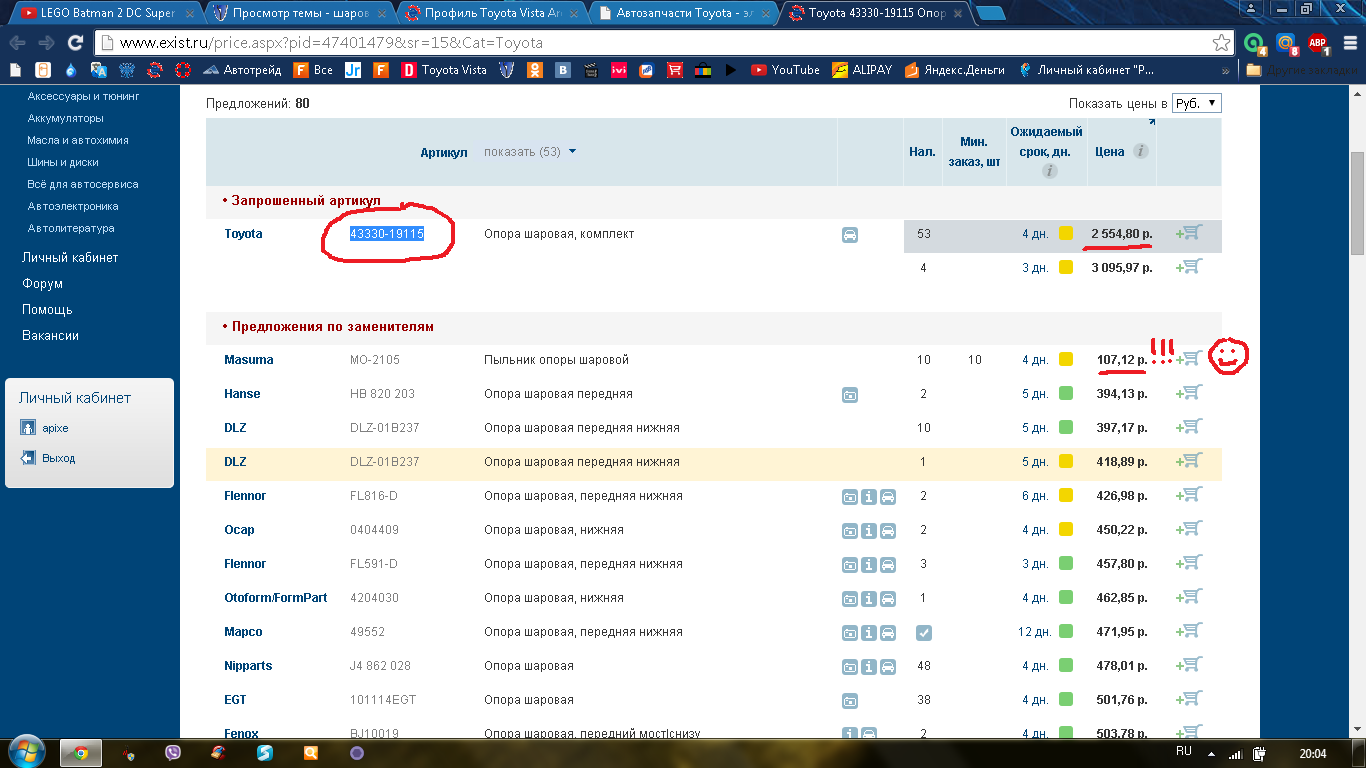Click the yellow delivery indicator in Masuma row
The width and height of the screenshot is (1366, 768).
pos(1066,360)
